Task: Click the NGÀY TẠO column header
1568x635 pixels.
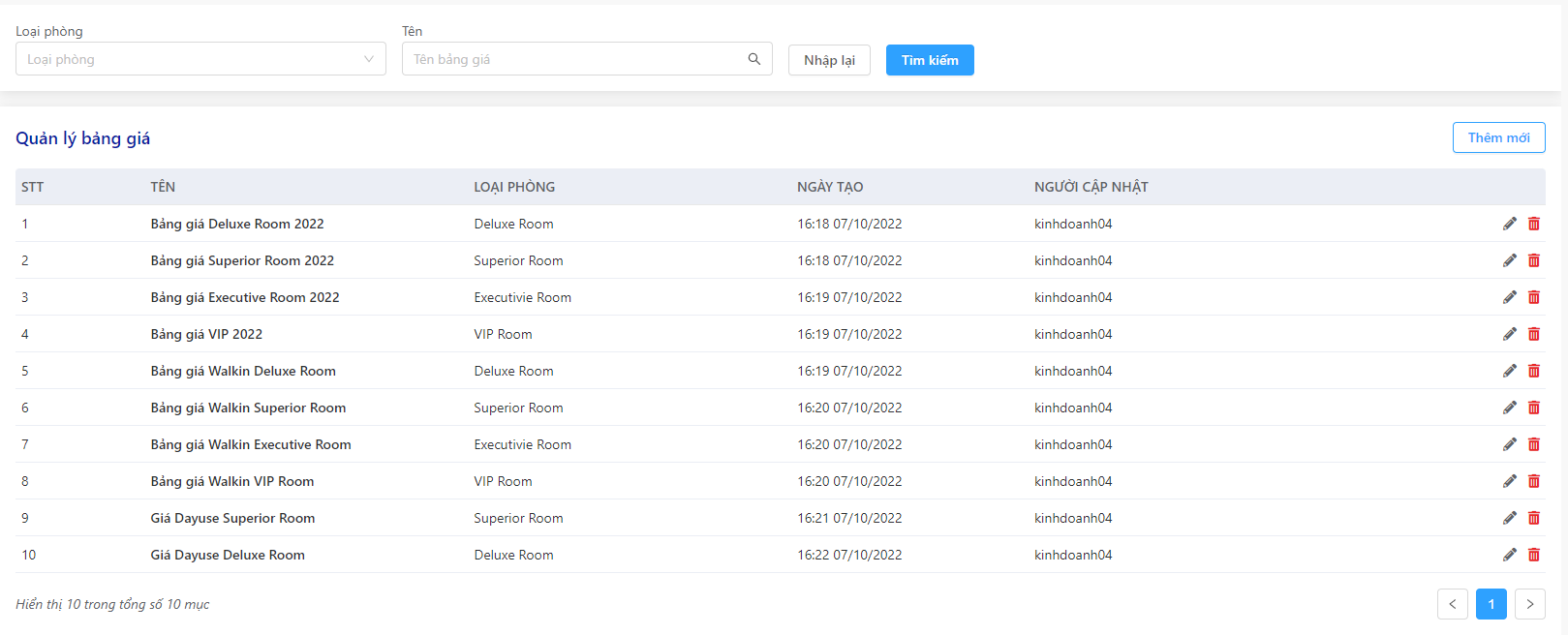Action: tap(830, 187)
